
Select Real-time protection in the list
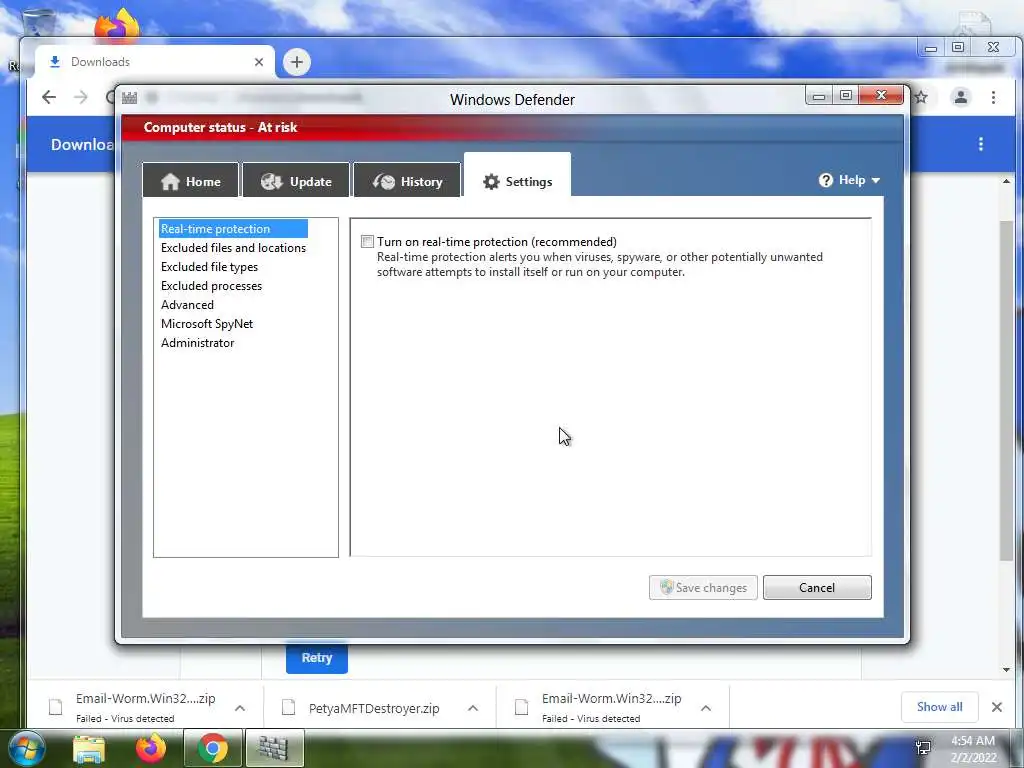pos(233,229)
